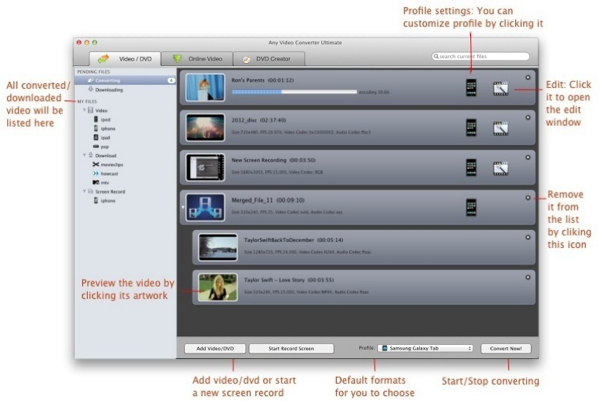This screenshot has height=408, width=600.
Task: Click the window zoom green button
Action: pos(95,42)
